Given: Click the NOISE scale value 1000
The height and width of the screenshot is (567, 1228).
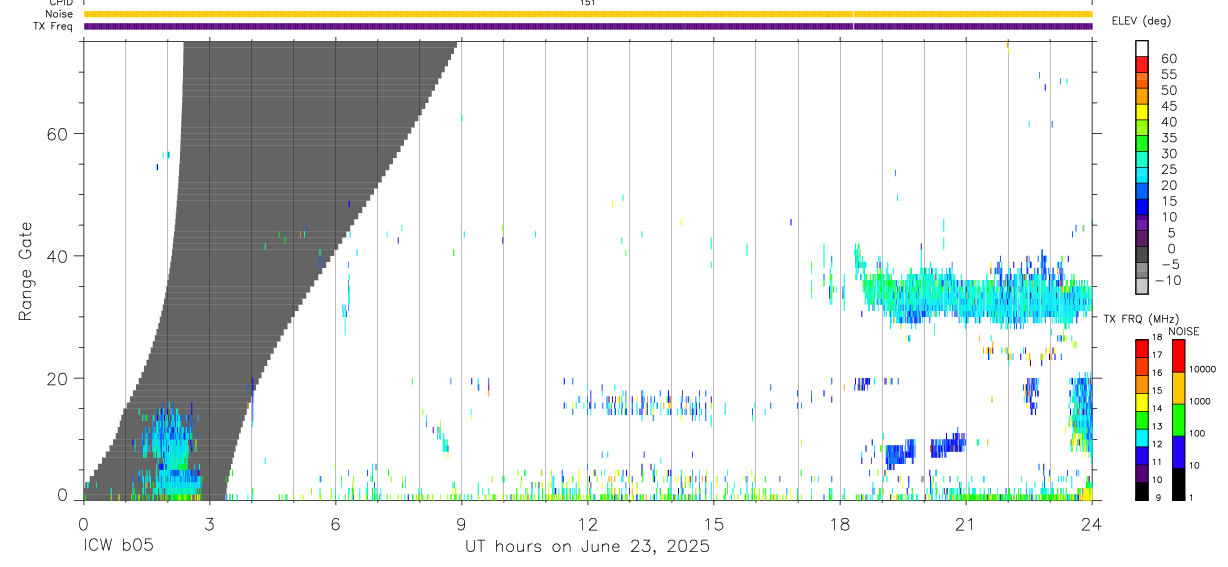Looking at the screenshot, I should tap(1200, 401).
